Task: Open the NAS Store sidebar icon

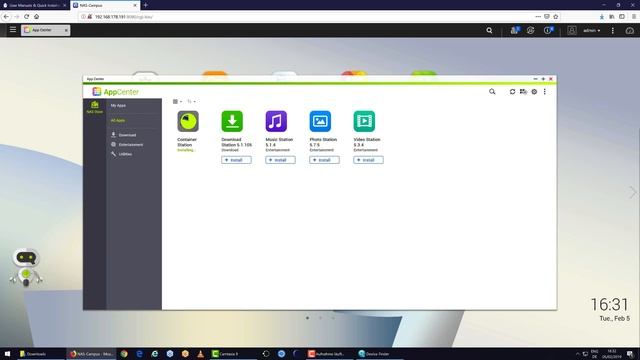Action: coord(95,107)
